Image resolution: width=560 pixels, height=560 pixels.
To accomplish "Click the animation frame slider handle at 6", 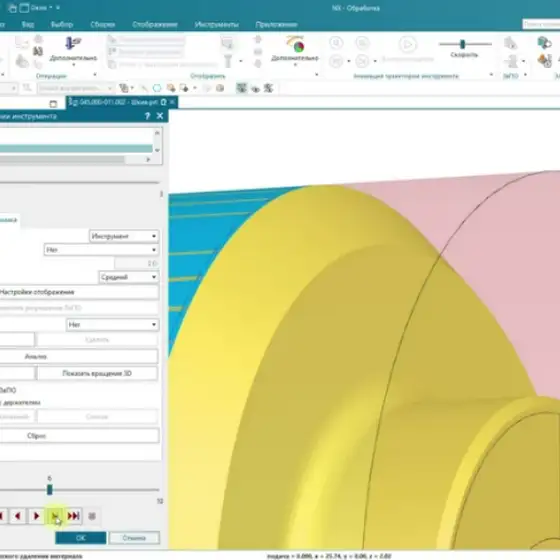I will click(50, 489).
